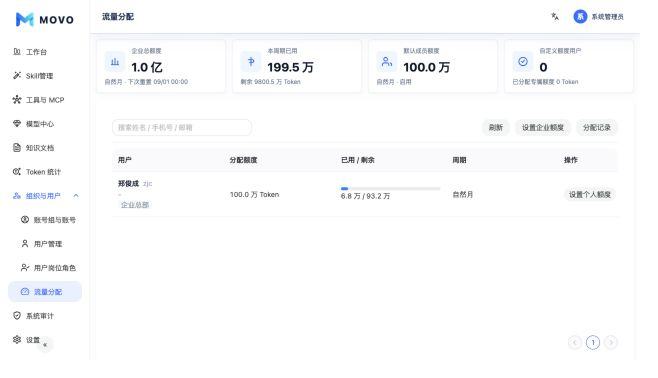This screenshot has width=658, height=378.
Task: Click the 工具与 MCP icon
Action: [x=17, y=99]
